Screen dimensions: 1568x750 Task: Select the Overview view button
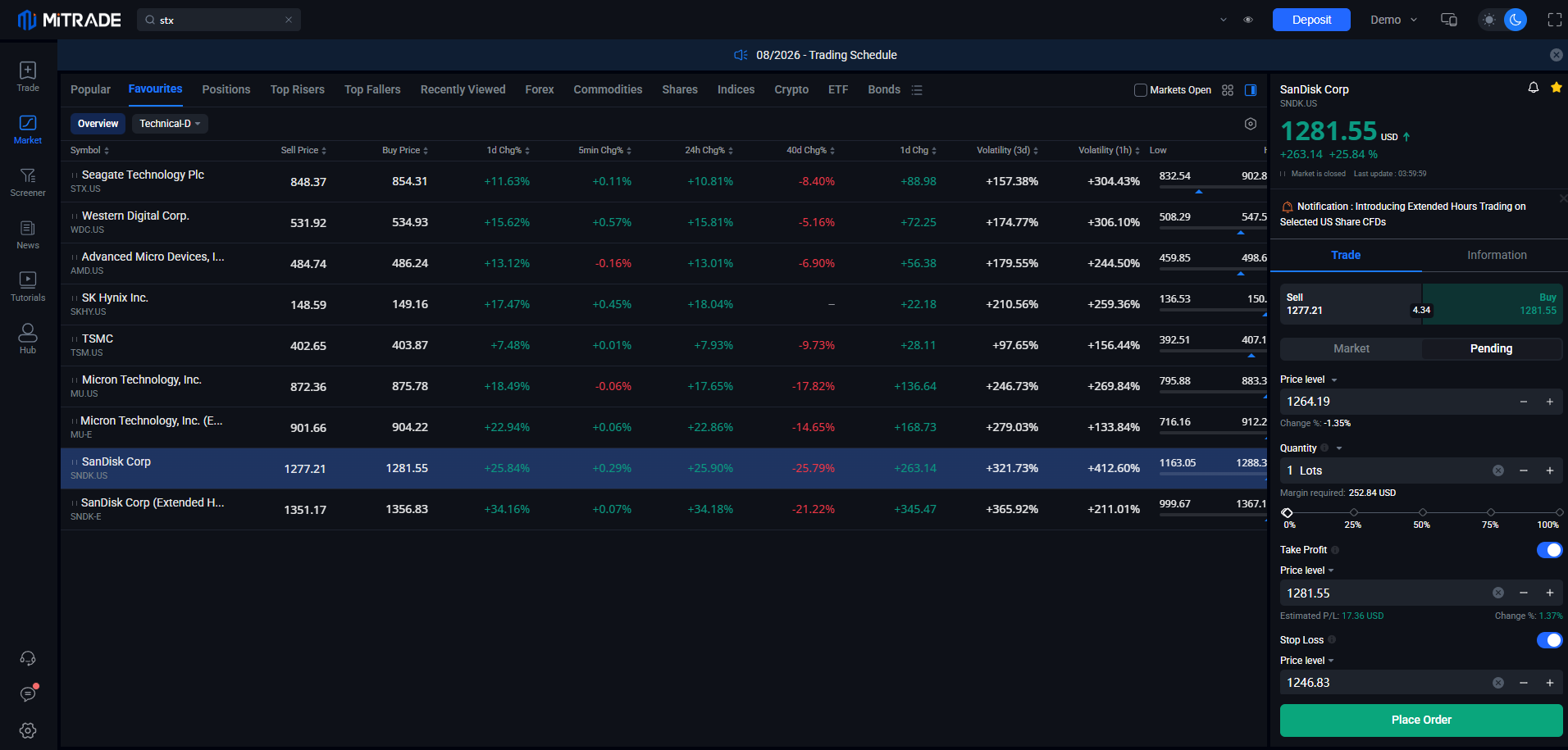pyautogui.click(x=98, y=124)
